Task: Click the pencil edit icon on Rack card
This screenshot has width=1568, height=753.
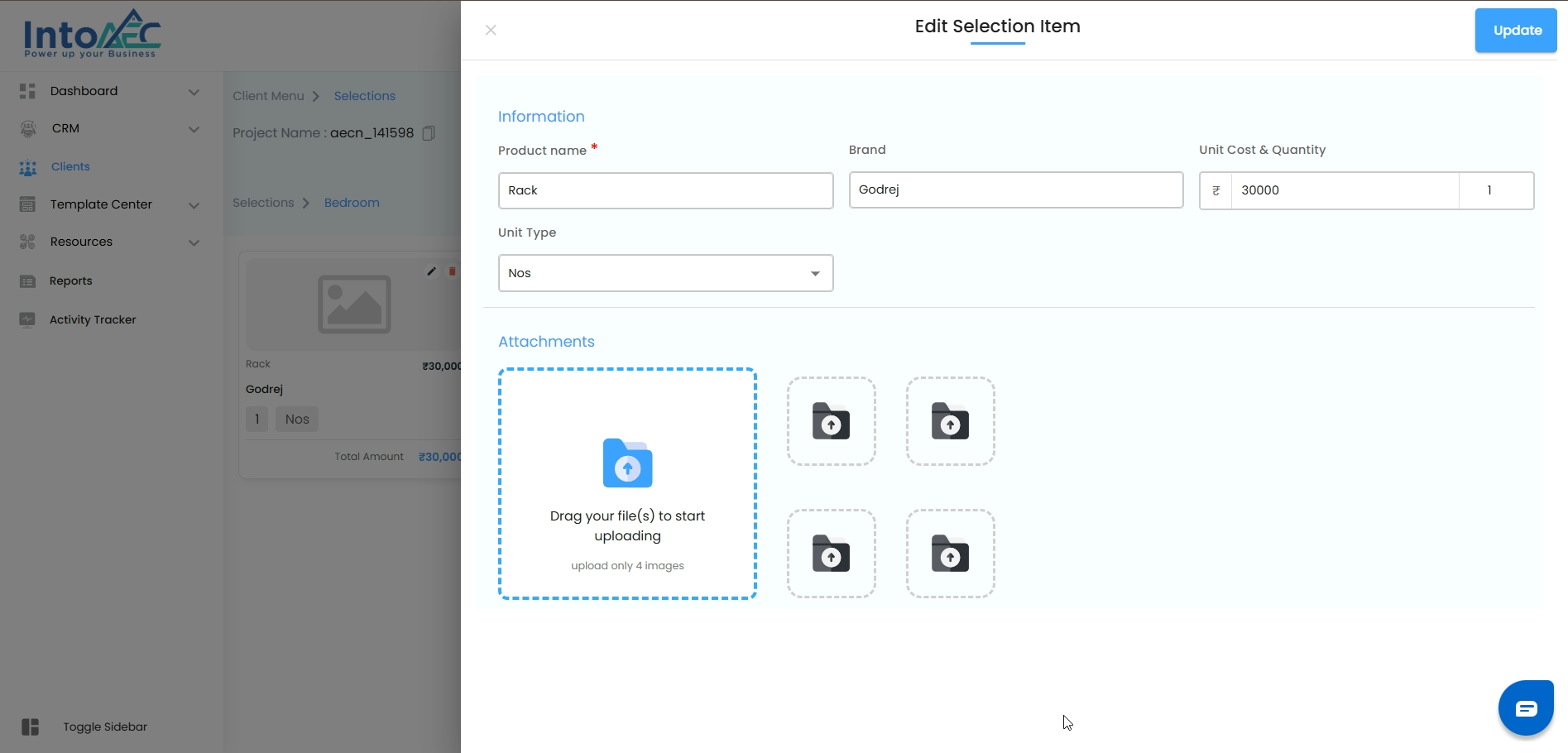Action: (x=431, y=271)
